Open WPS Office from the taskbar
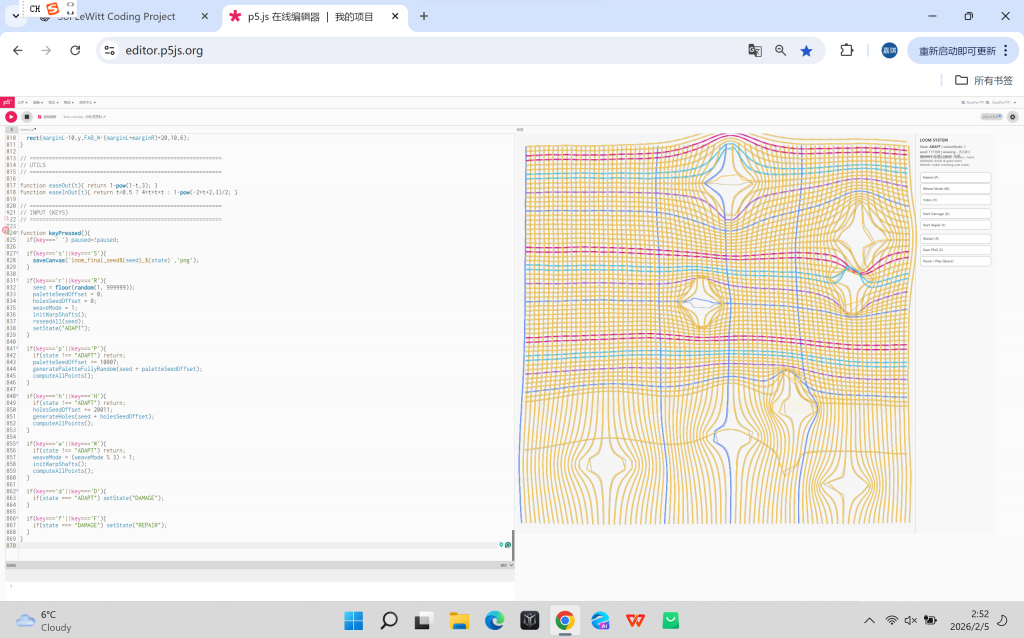The width and height of the screenshot is (1024, 638). (x=635, y=621)
